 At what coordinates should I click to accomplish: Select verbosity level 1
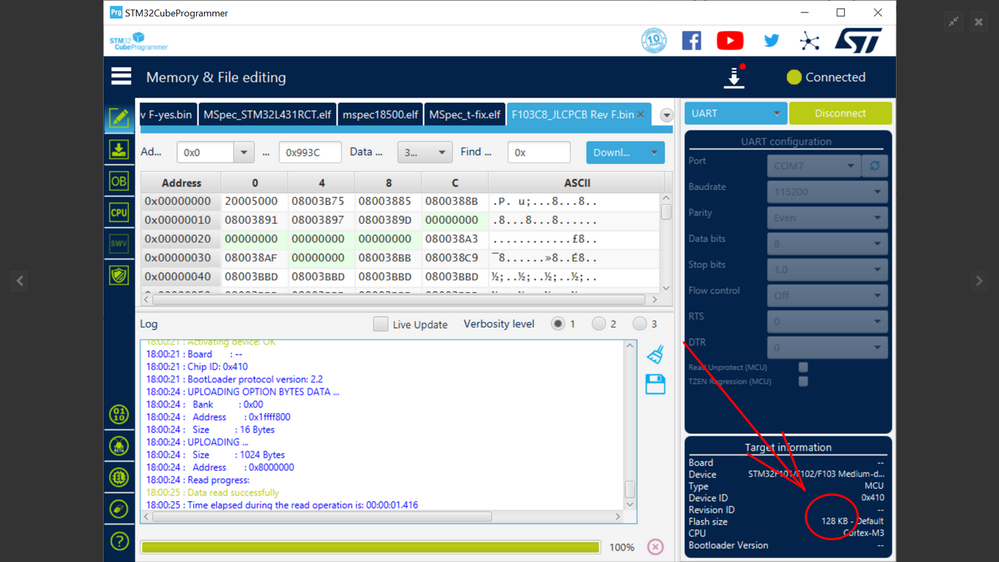coord(557,324)
